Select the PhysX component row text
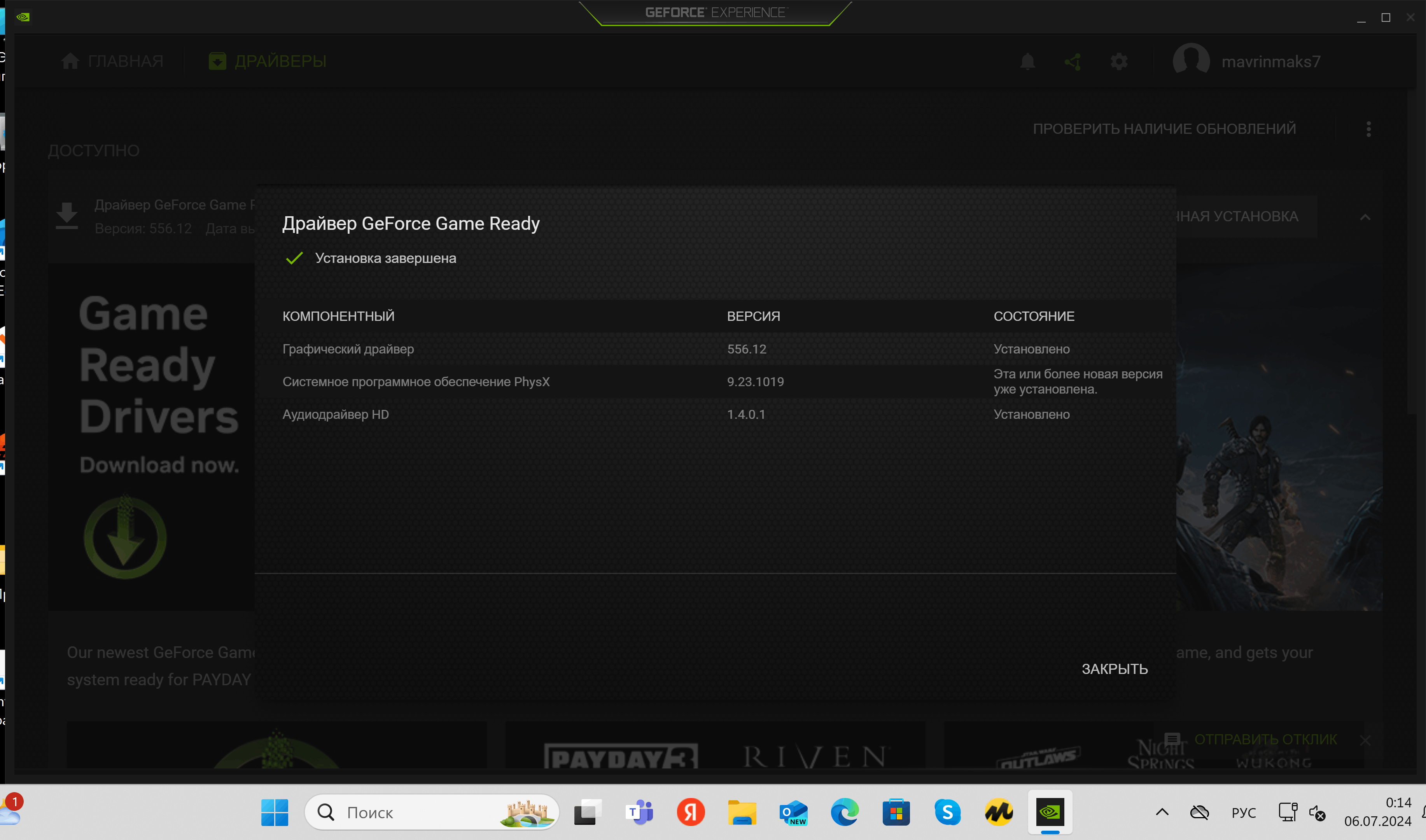1426x840 pixels. click(x=416, y=382)
